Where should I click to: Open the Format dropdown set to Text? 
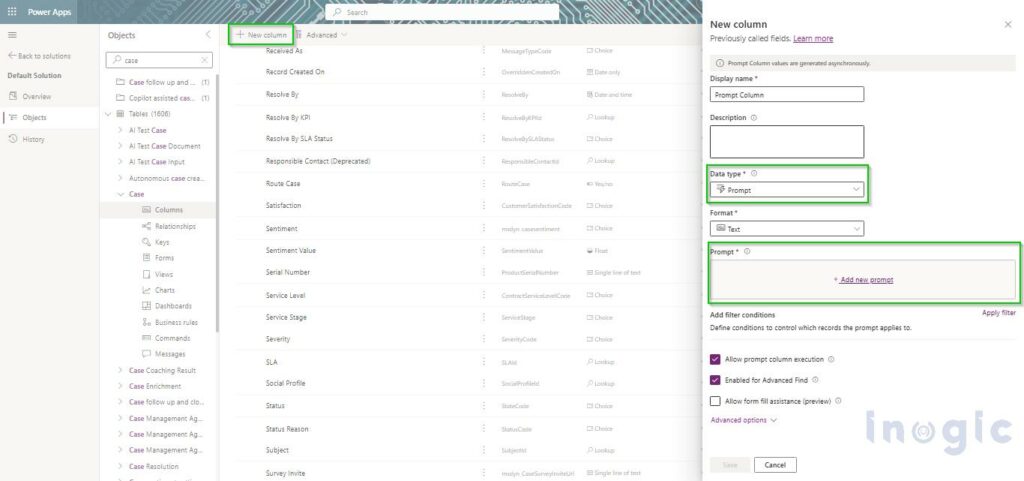click(x=787, y=229)
